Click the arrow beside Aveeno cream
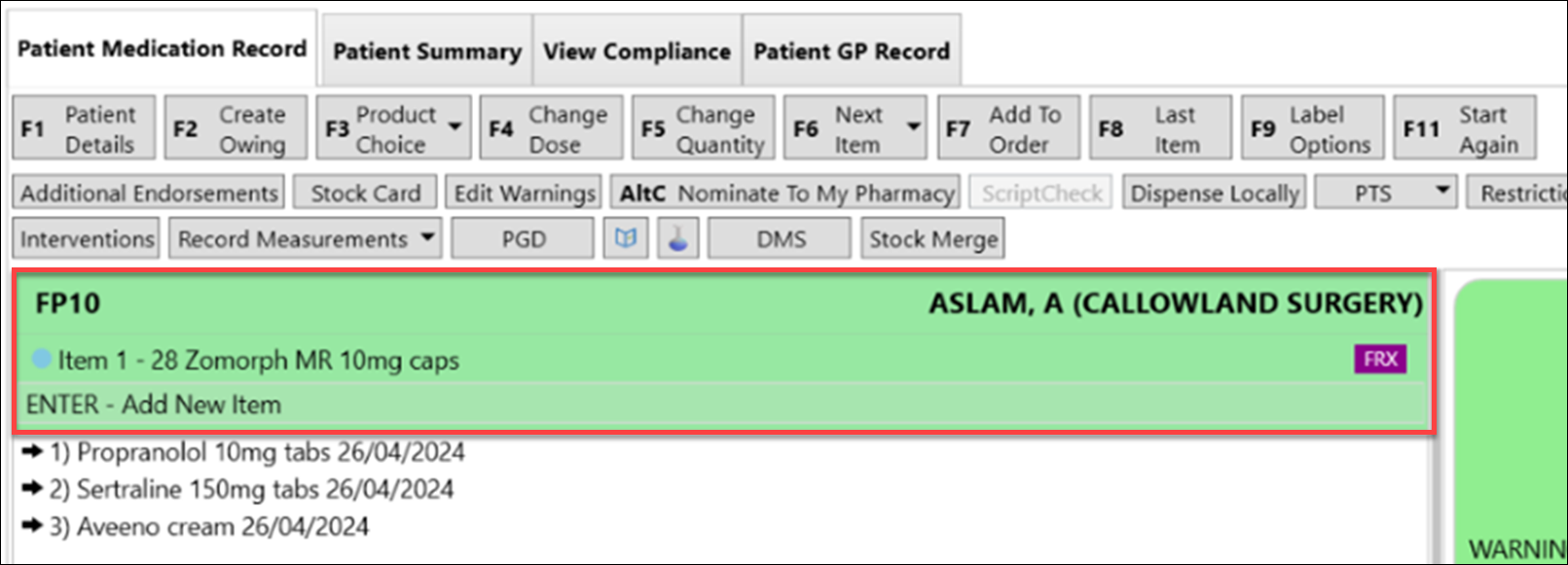Screen dimensions: 1568x565 [x=33, y=526]
